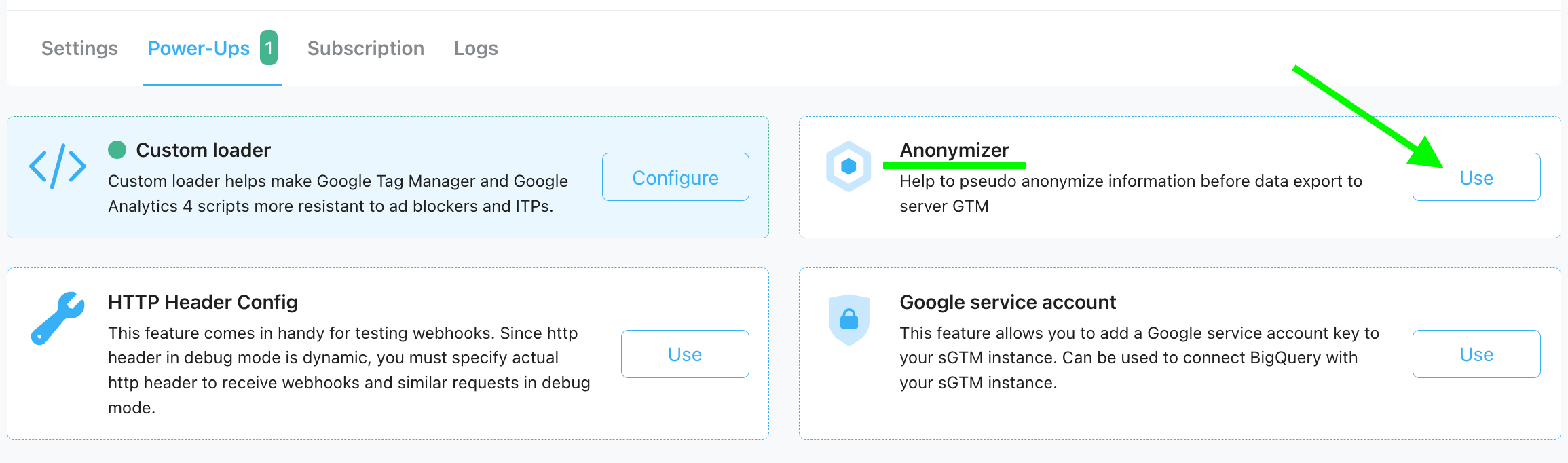The width and height of the screenshot is (1568, 463).
Task: Click the Custom loader title
Action: point(203,150)
